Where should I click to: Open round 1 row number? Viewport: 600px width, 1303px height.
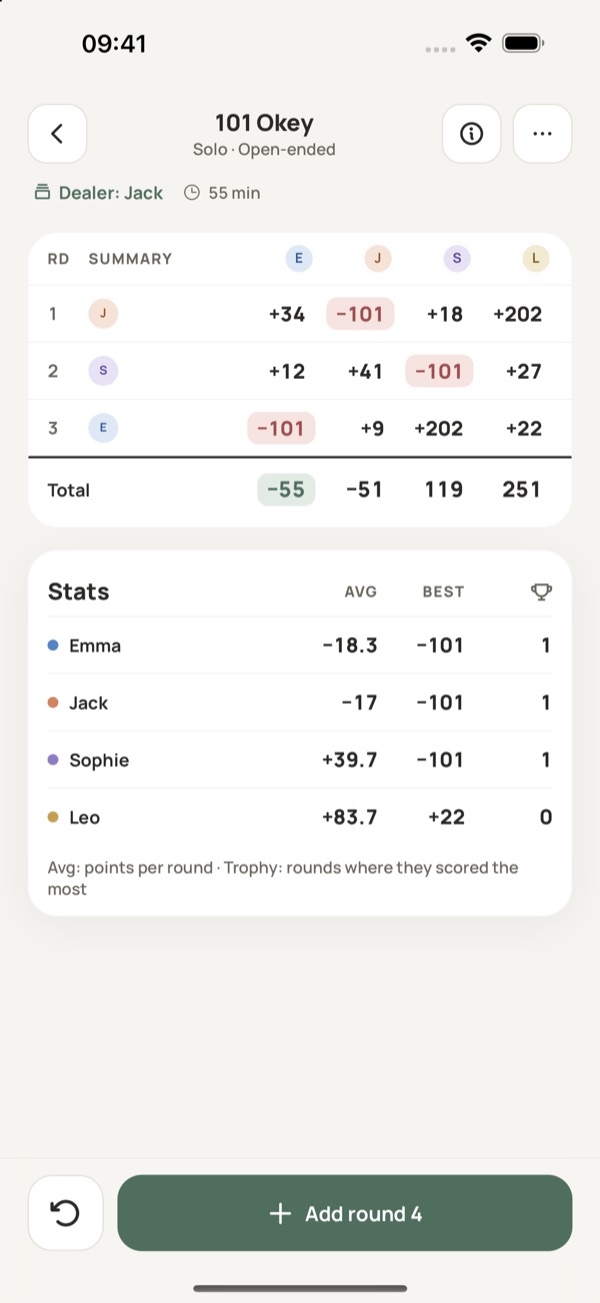53,314
